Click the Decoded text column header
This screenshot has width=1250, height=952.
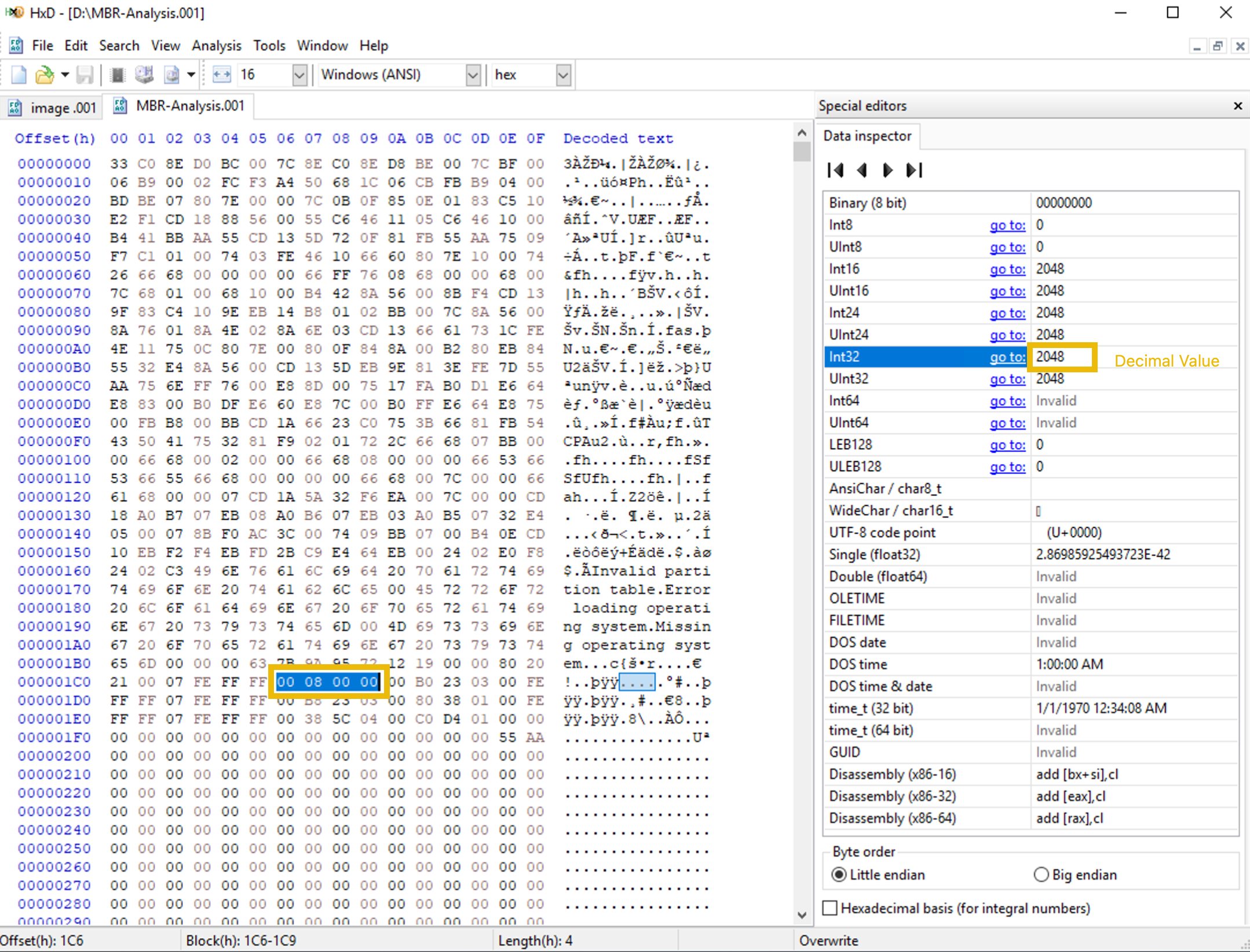(618, 139)
